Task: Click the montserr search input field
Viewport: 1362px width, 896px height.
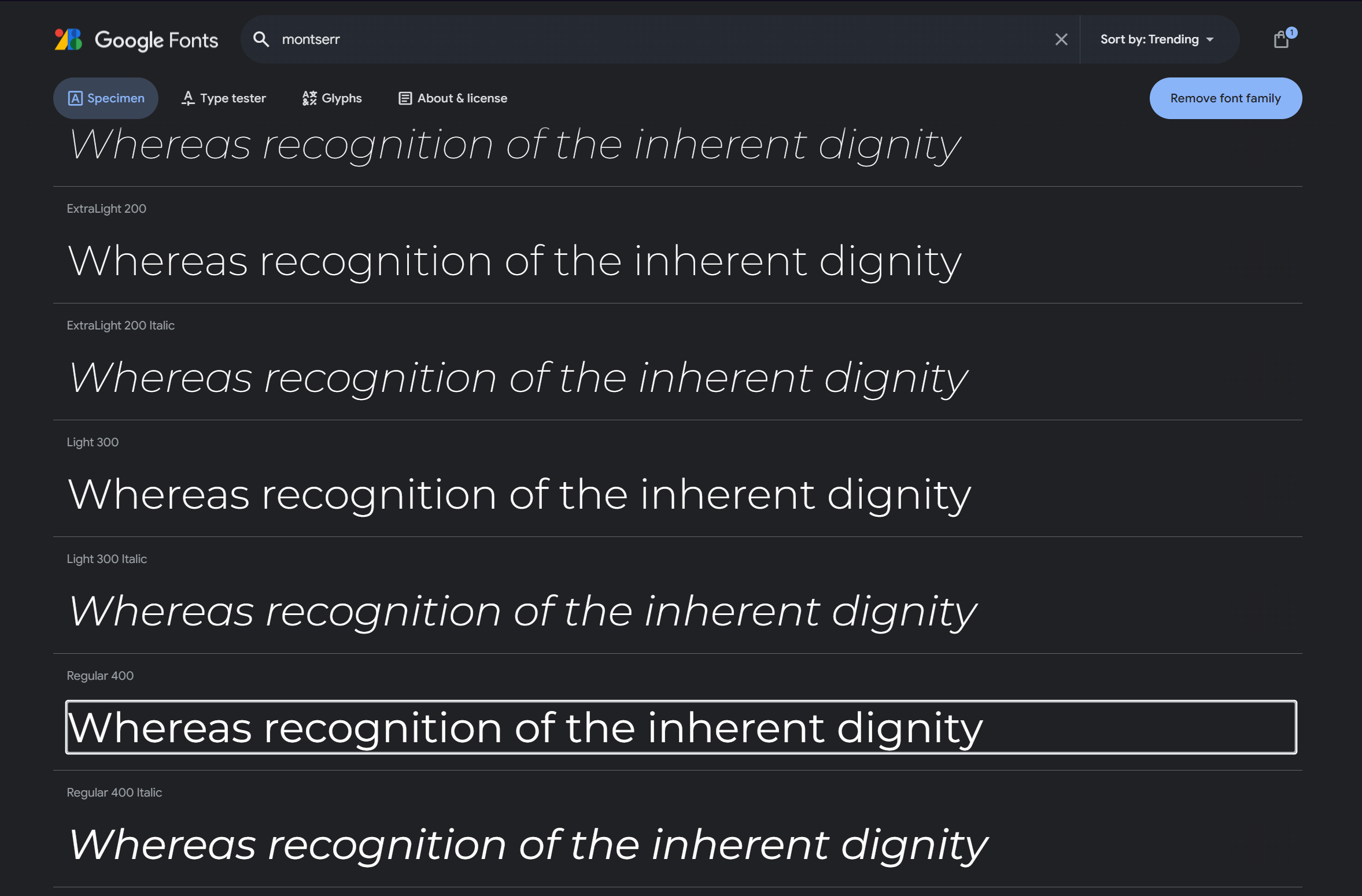Action: [x=659, y=39]
